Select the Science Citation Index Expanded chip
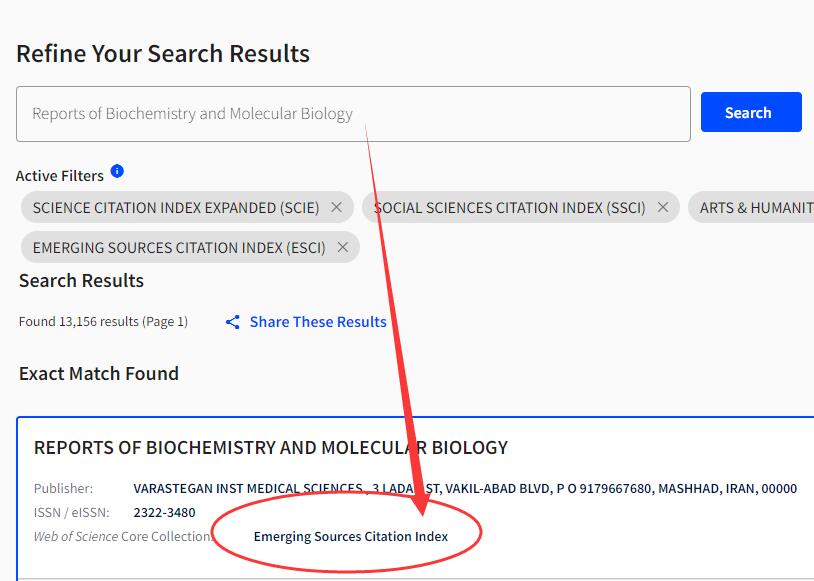The width and height of the screenshot is (814, 581). point(187,207)
